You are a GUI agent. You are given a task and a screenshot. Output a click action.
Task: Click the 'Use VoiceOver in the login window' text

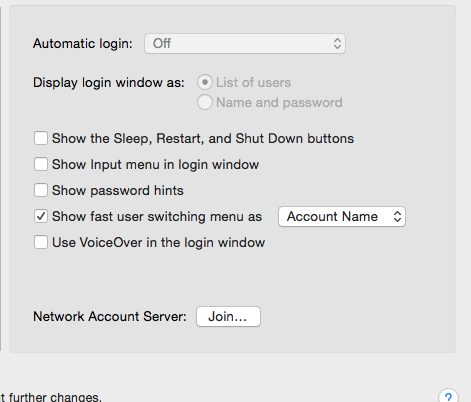(x=159, y=242)
